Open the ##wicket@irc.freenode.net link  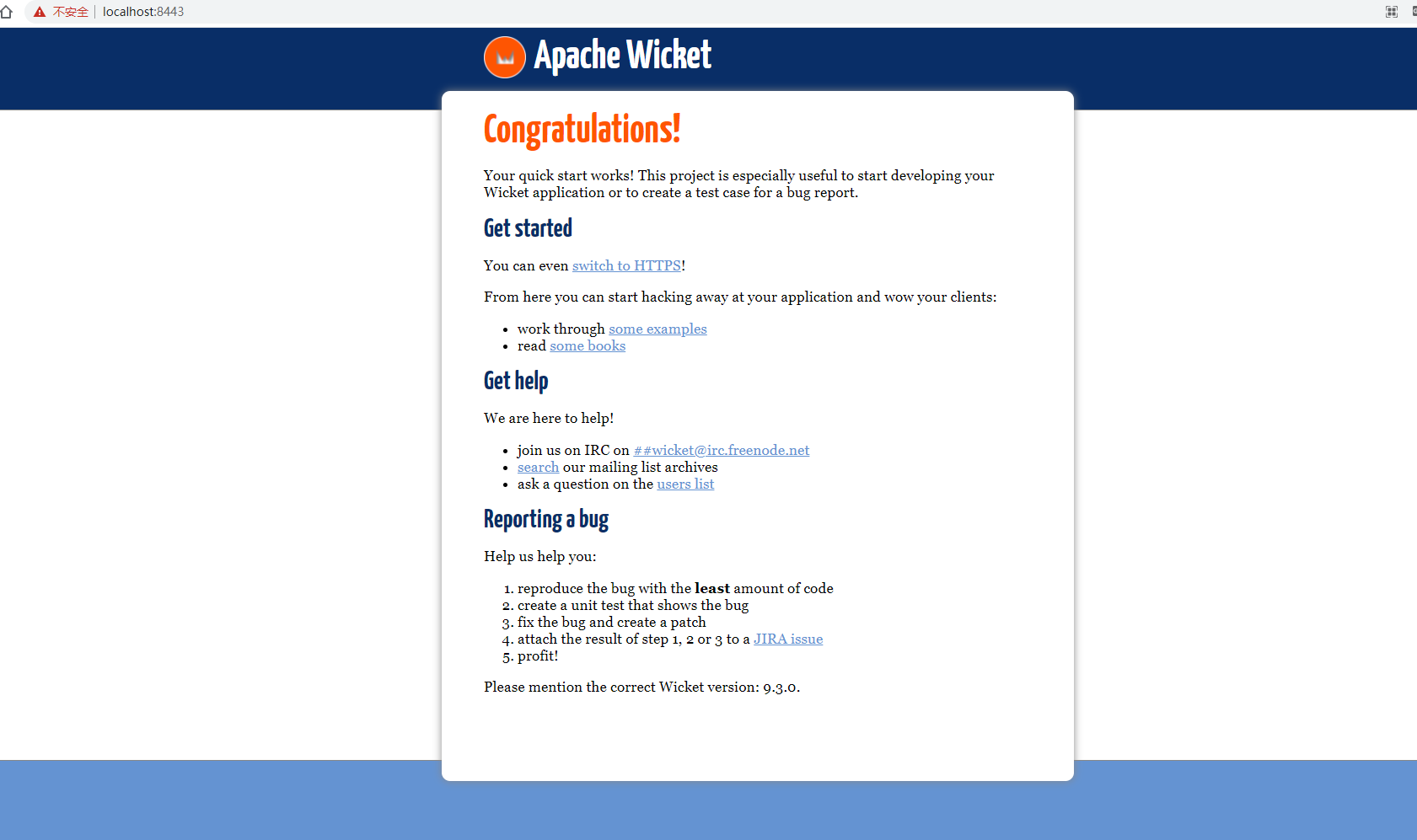pos(722,450)
